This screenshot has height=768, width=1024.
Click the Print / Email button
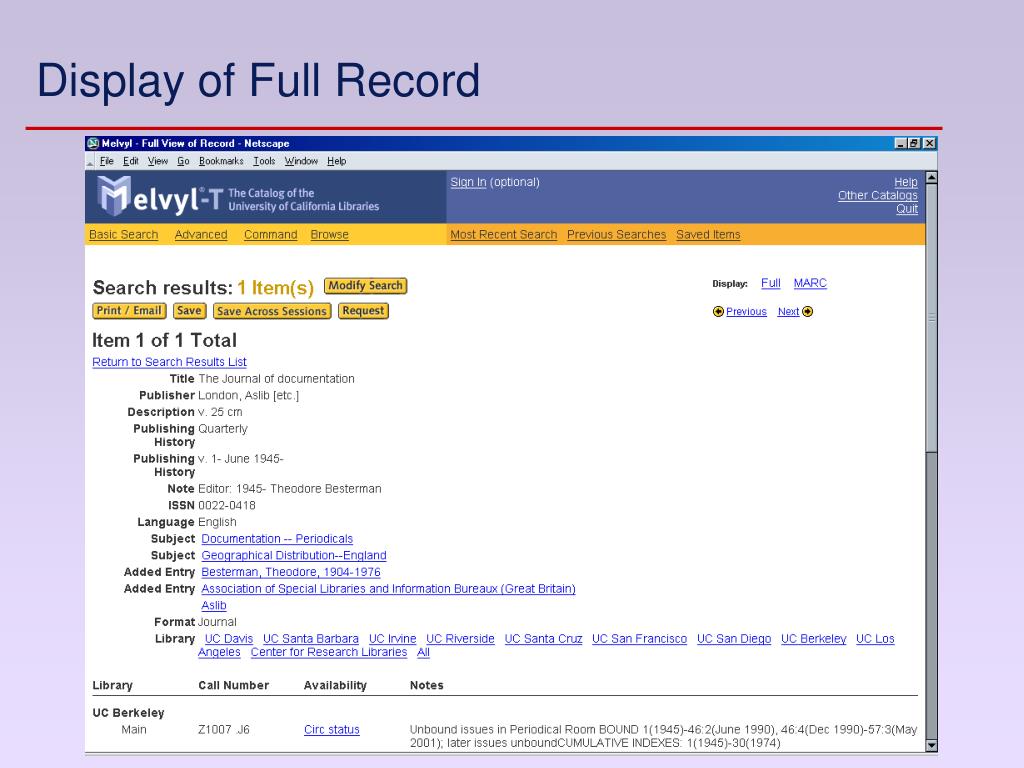129,311
